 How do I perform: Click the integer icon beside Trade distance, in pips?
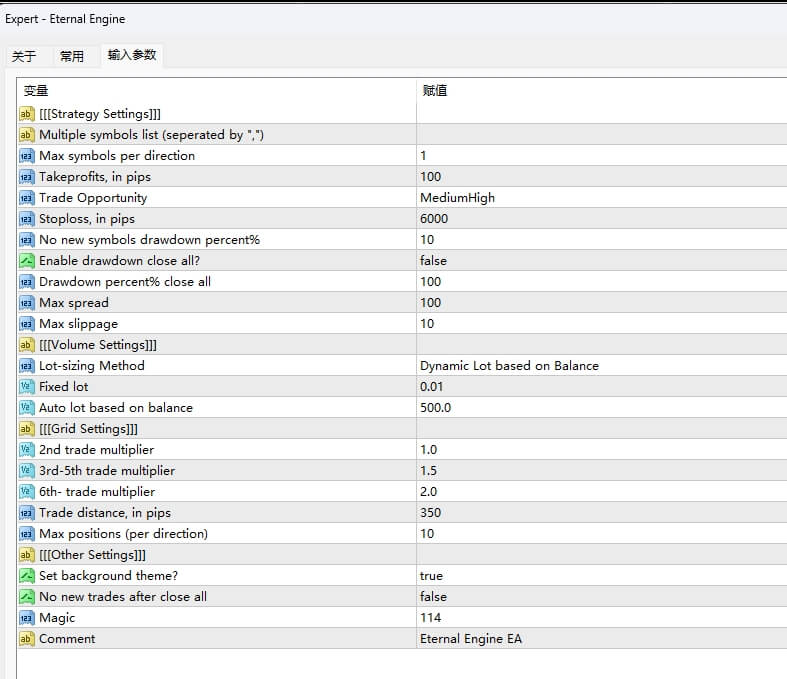27,513
